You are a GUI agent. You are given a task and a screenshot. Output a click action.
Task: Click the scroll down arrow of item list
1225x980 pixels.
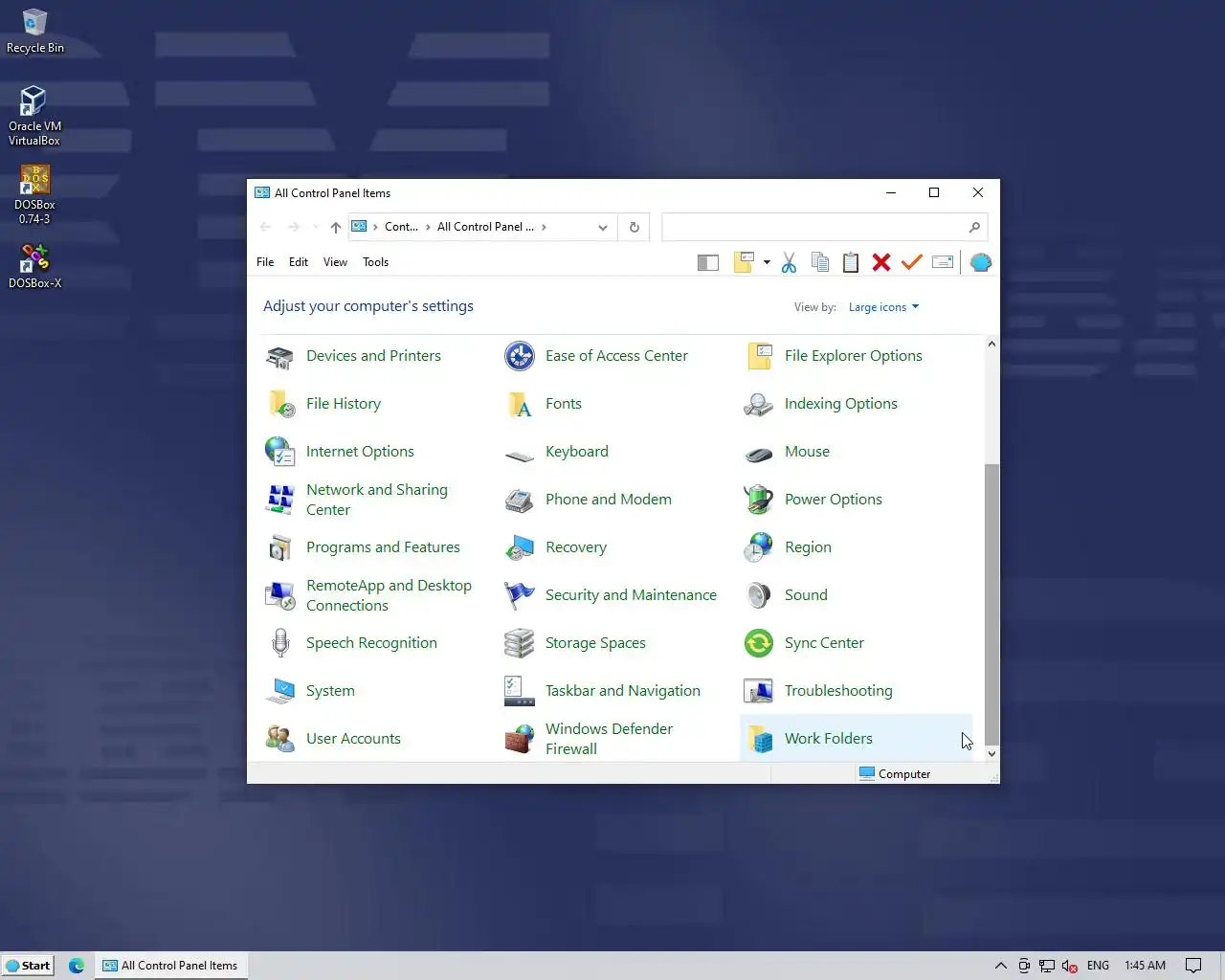click(991, 754)
